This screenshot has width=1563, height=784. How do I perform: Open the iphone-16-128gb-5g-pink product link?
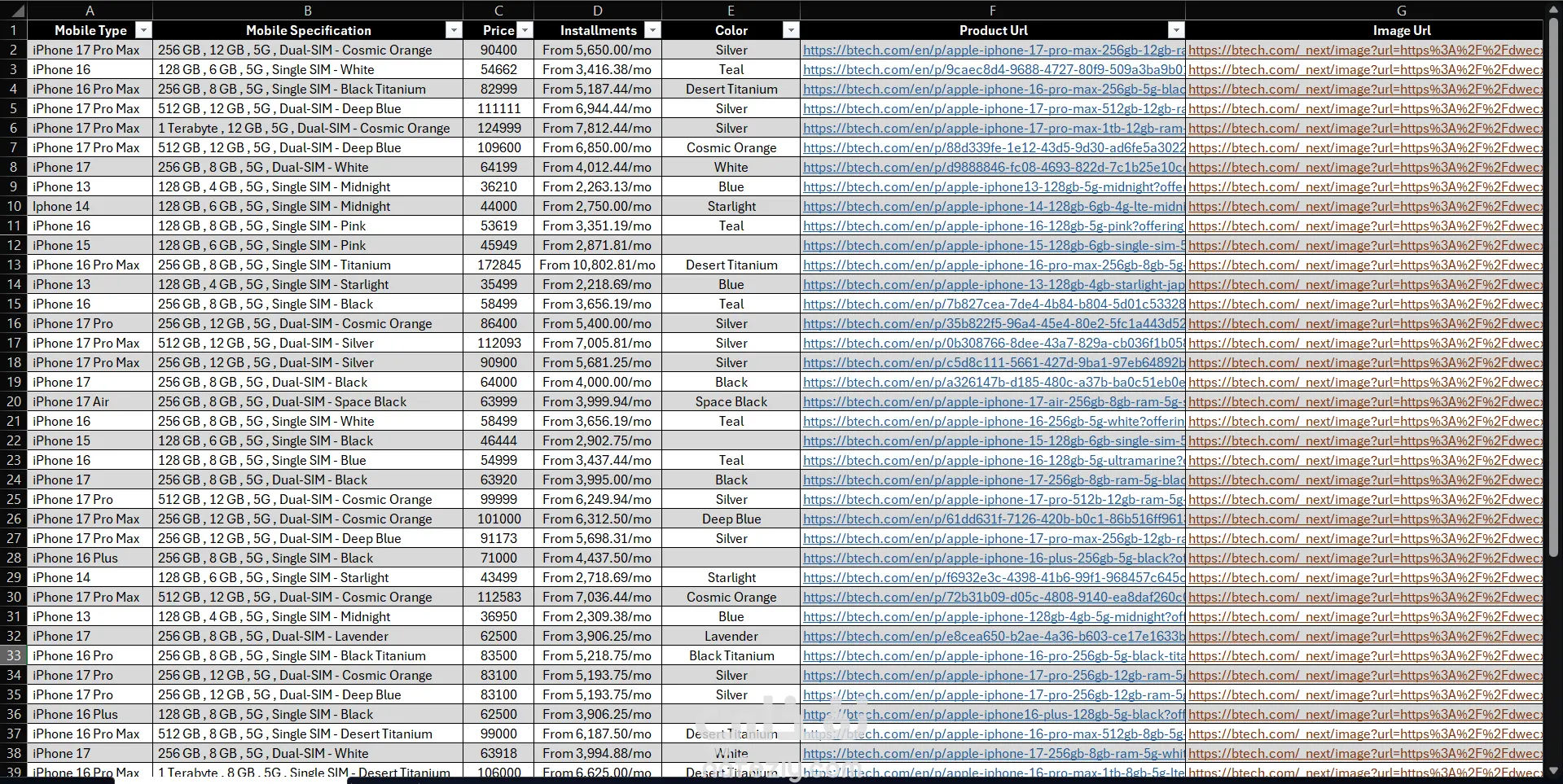[994, 226]
